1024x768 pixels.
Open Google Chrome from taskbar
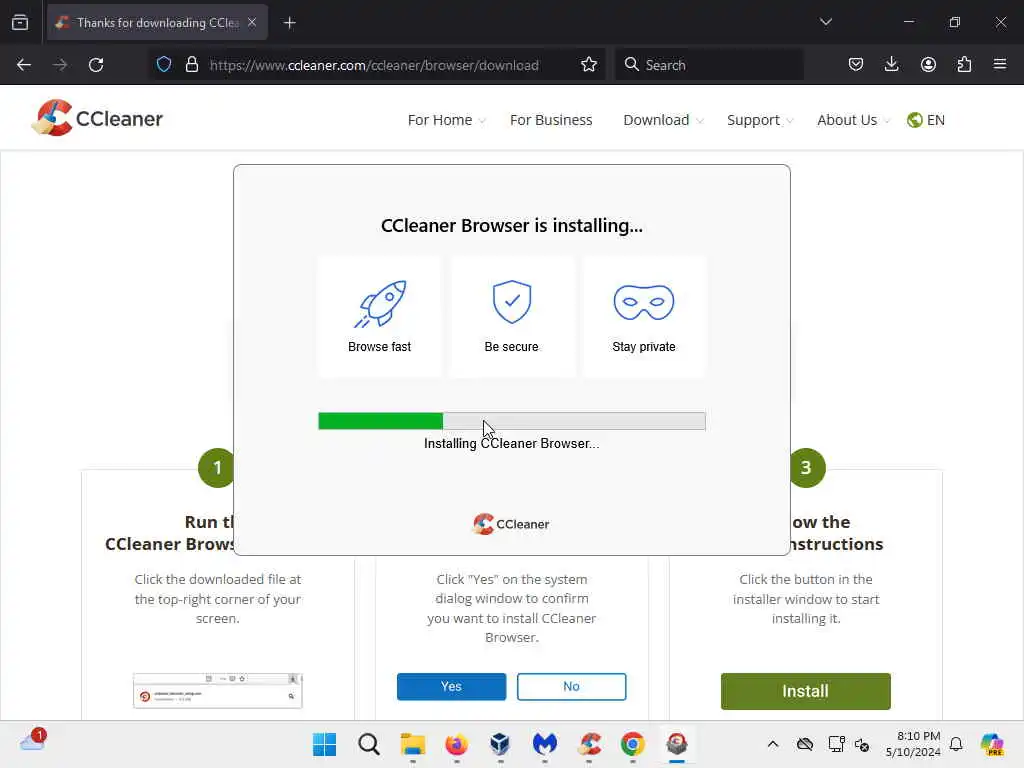(633, 744)
